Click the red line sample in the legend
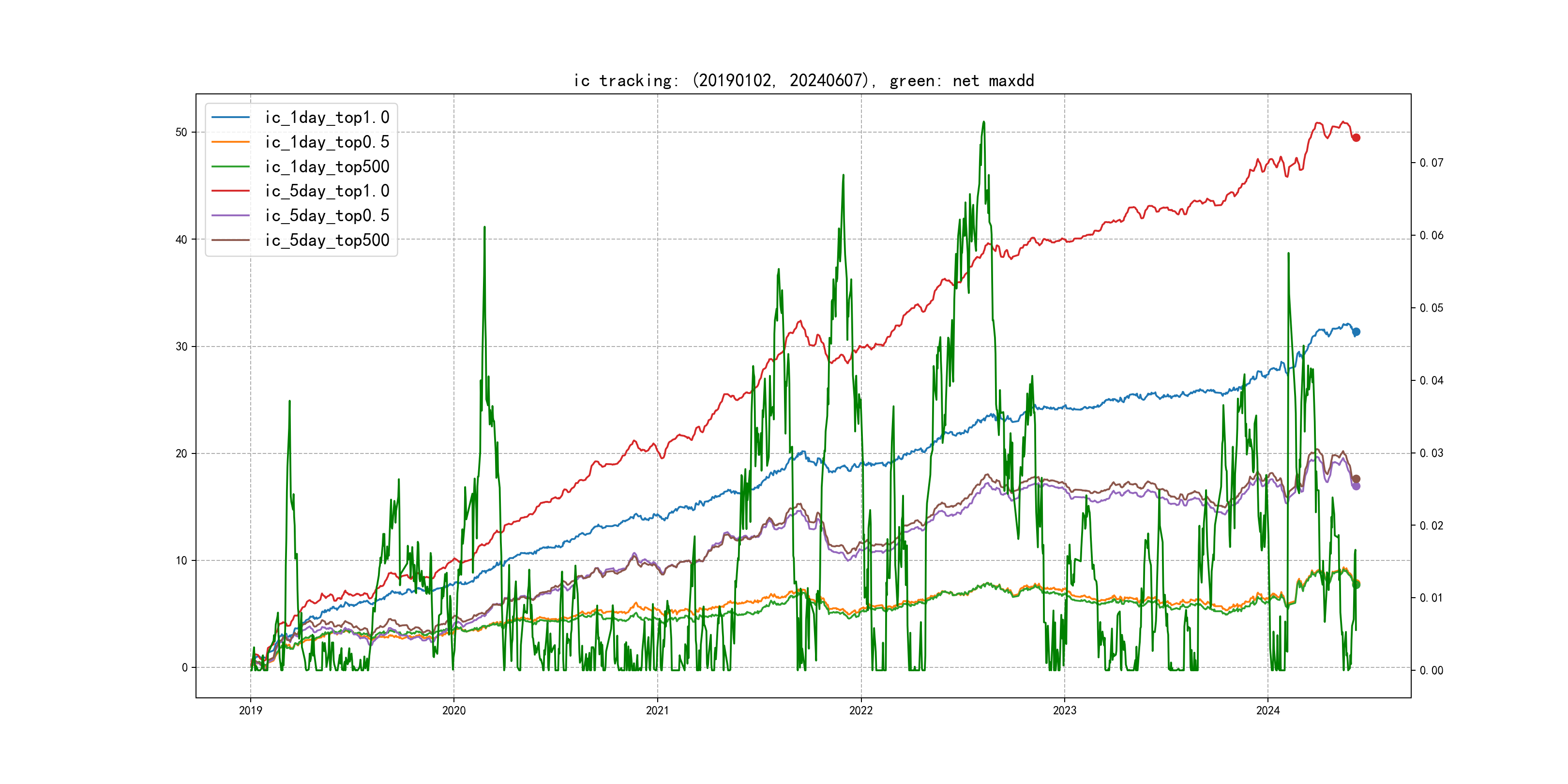The image size is (1568, 784). tap(230, 191)
